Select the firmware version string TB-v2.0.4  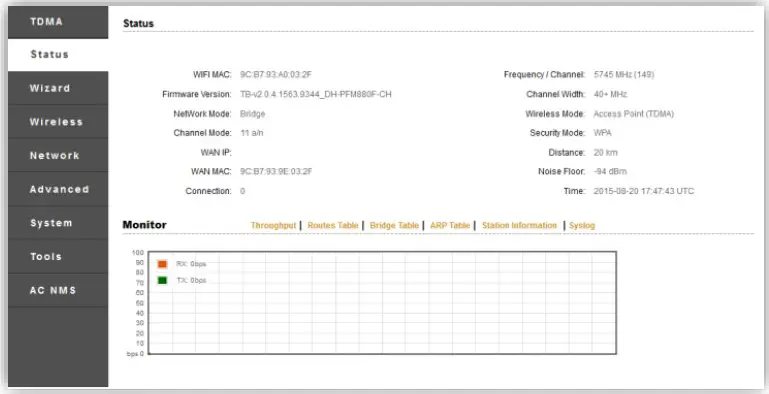tap(316, 94)
